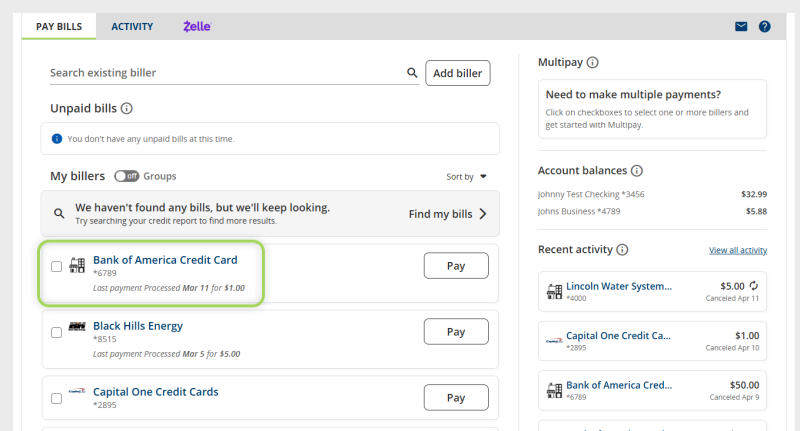Click Find my bills text
The image size is (800, 431).
(440, 214)
